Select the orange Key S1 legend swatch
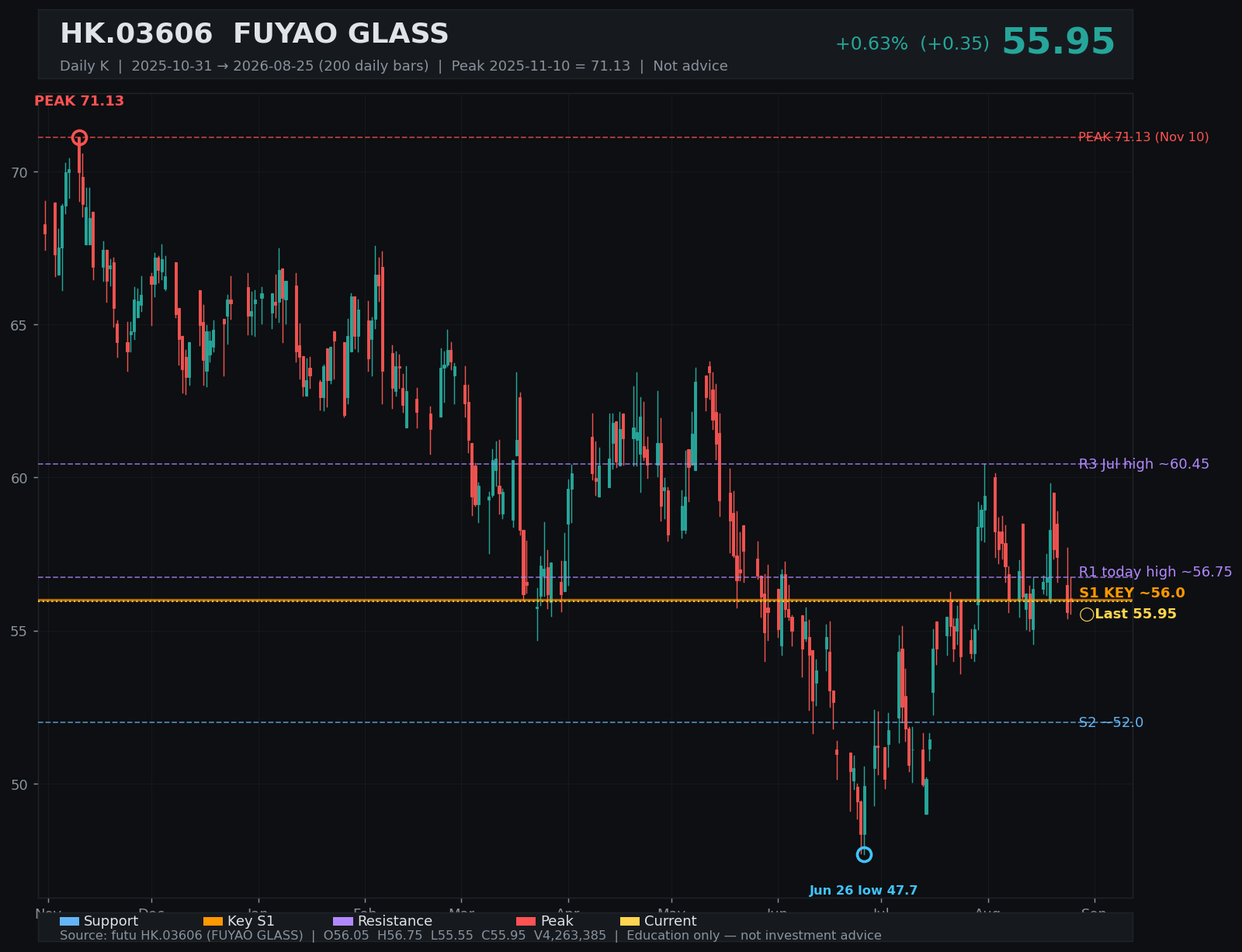Viewport: 1242px width, 952px height. (213, 922)
